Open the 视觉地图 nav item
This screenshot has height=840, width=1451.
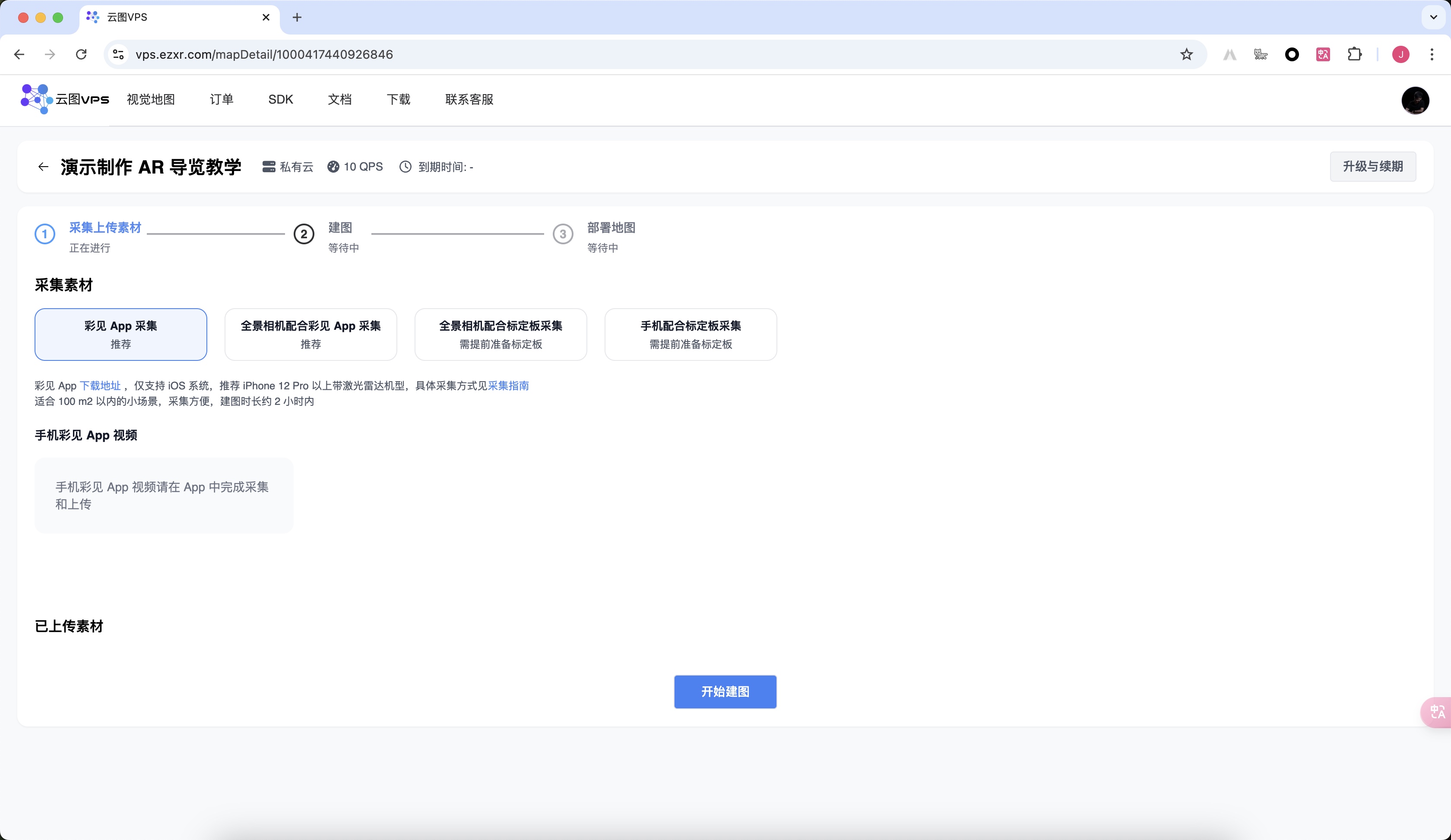pyautogui.click(x=151, y=100)
